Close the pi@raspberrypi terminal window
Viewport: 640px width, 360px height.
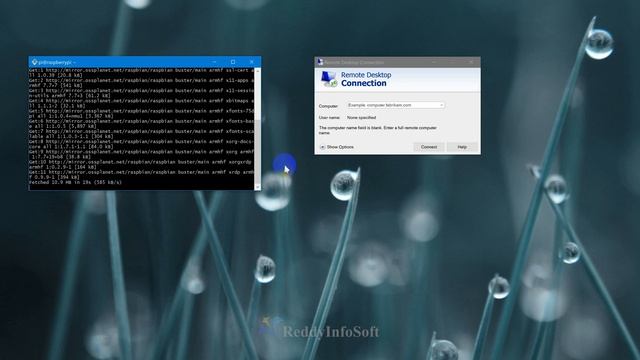251,62
